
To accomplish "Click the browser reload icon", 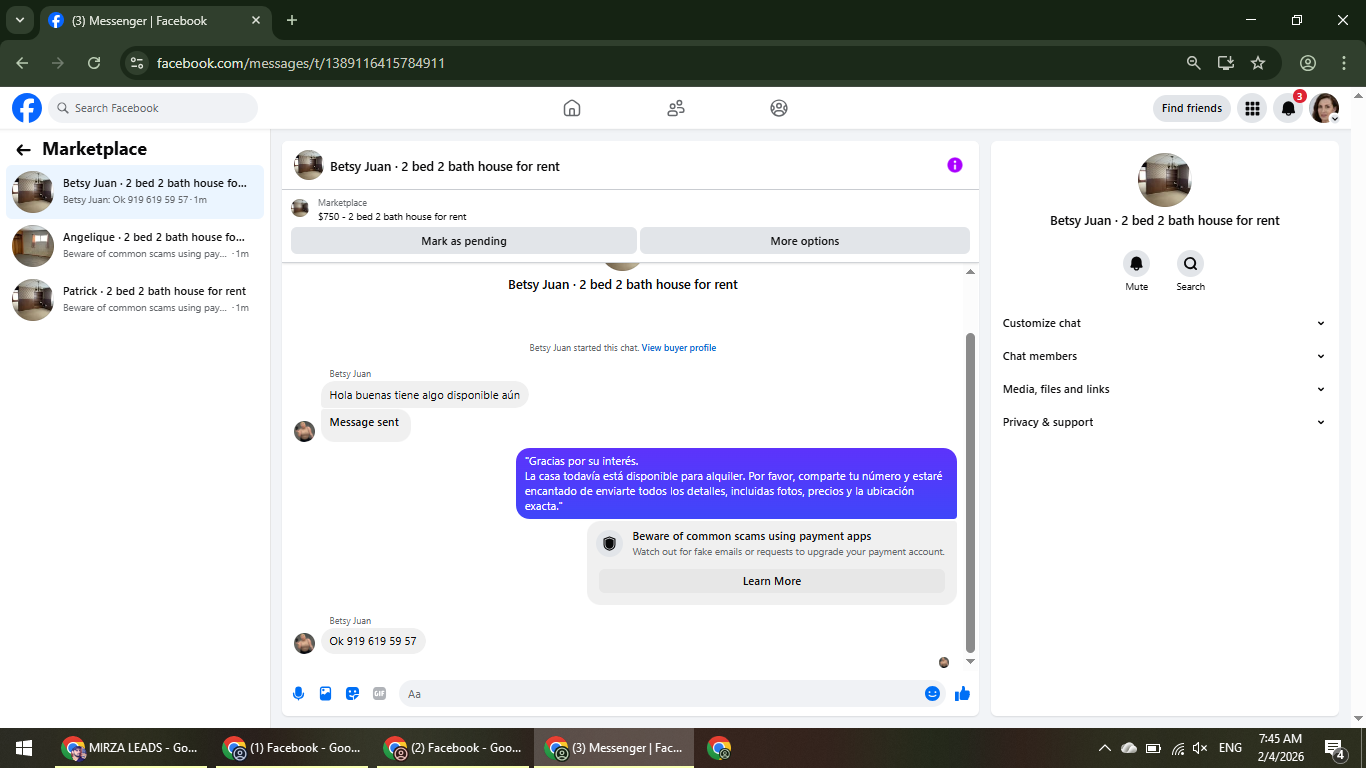I will click(94, 63).
